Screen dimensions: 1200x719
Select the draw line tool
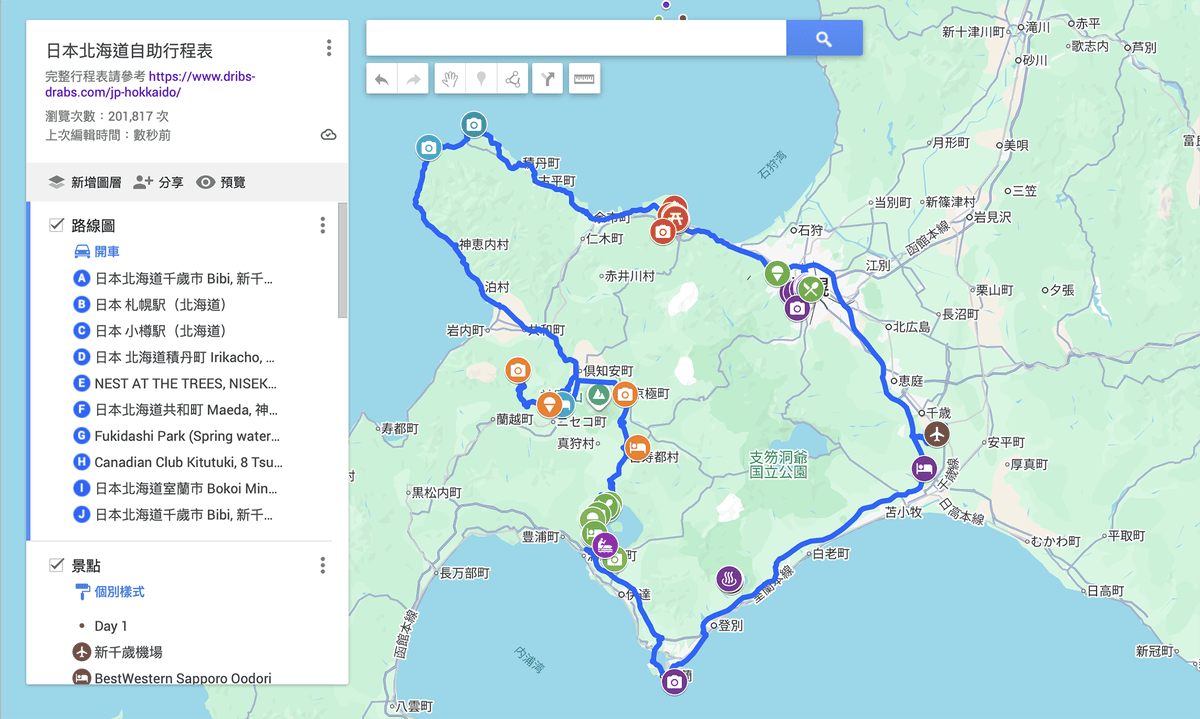(513, 78)
